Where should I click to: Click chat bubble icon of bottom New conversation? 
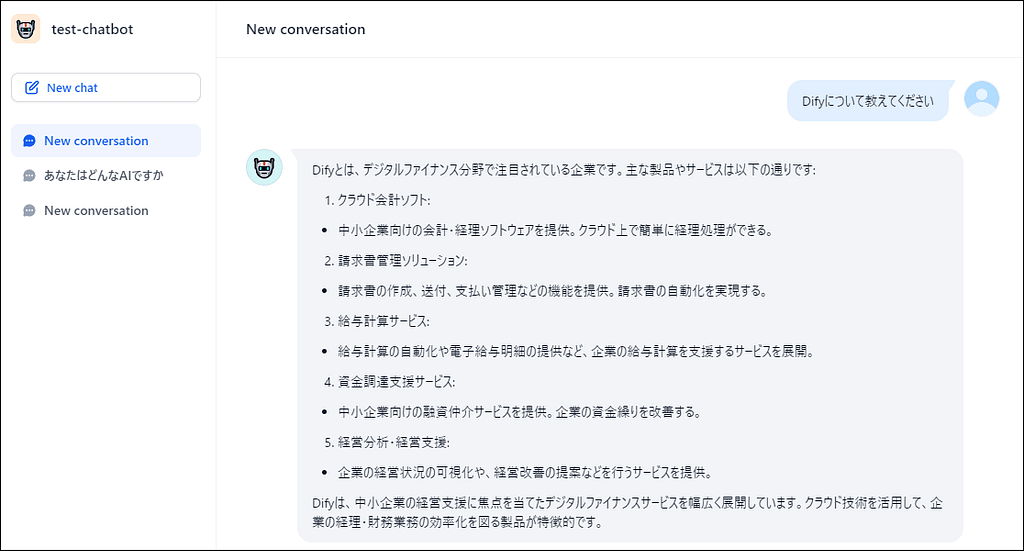coord(30,211)
